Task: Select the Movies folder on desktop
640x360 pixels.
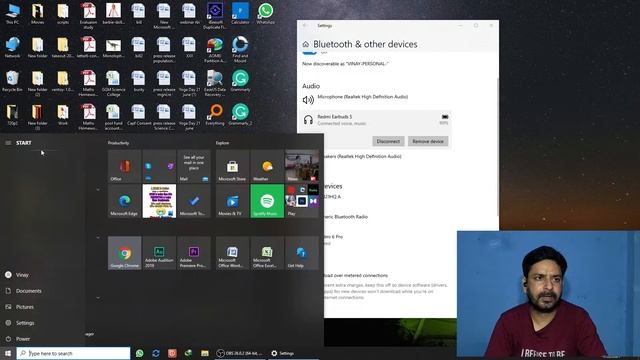Action: pos(38,13)
